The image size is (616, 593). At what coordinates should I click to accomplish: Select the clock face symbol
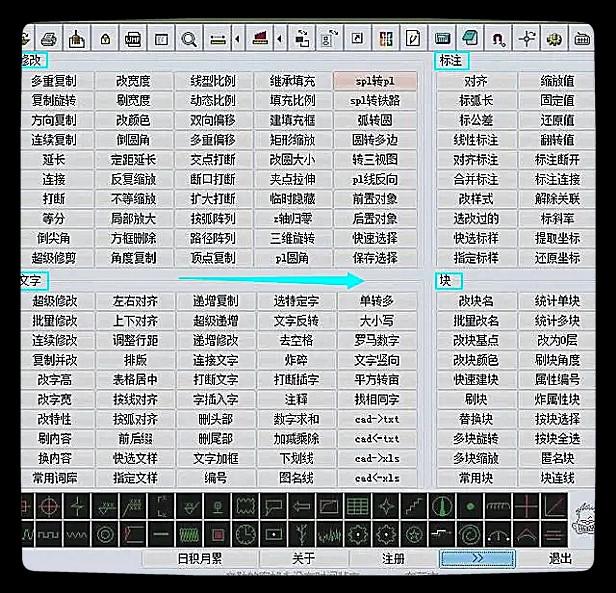tap(246, 534)
